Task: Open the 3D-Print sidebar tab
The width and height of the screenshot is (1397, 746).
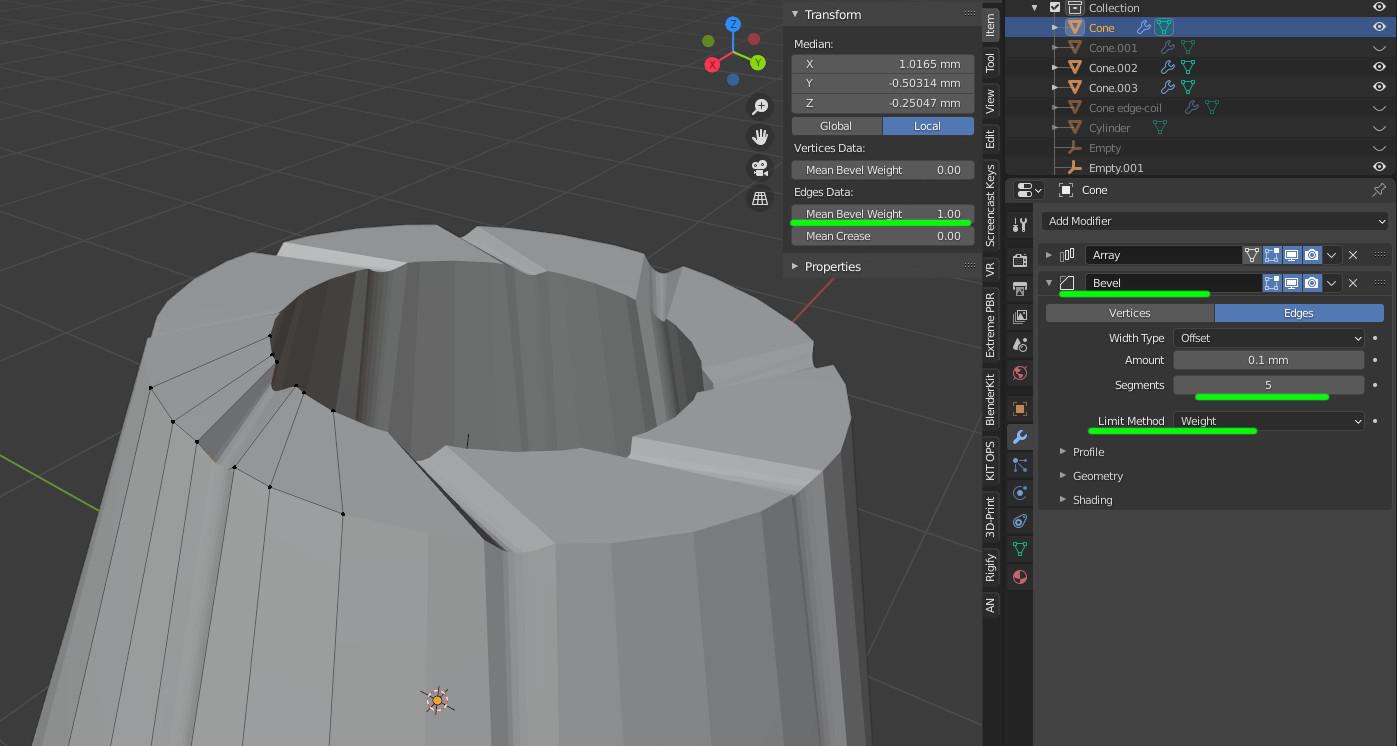Action: tap(991, 517)
